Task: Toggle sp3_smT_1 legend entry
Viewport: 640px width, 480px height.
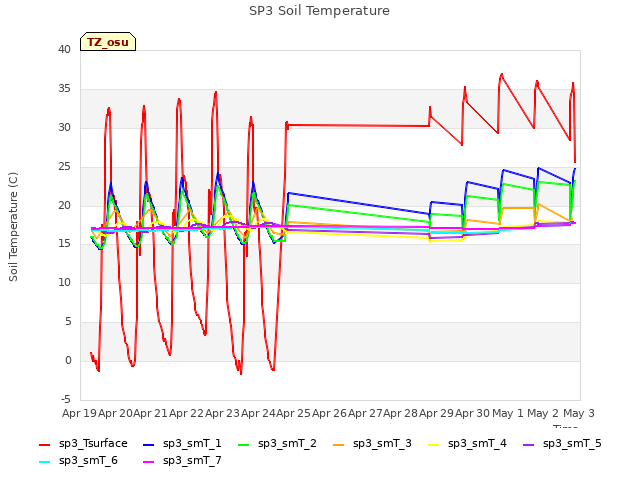Action: click(x=182, y=444)
